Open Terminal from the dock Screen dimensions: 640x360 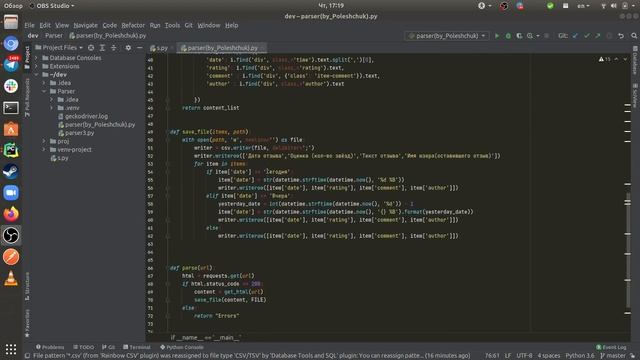[x=11, y=108]
